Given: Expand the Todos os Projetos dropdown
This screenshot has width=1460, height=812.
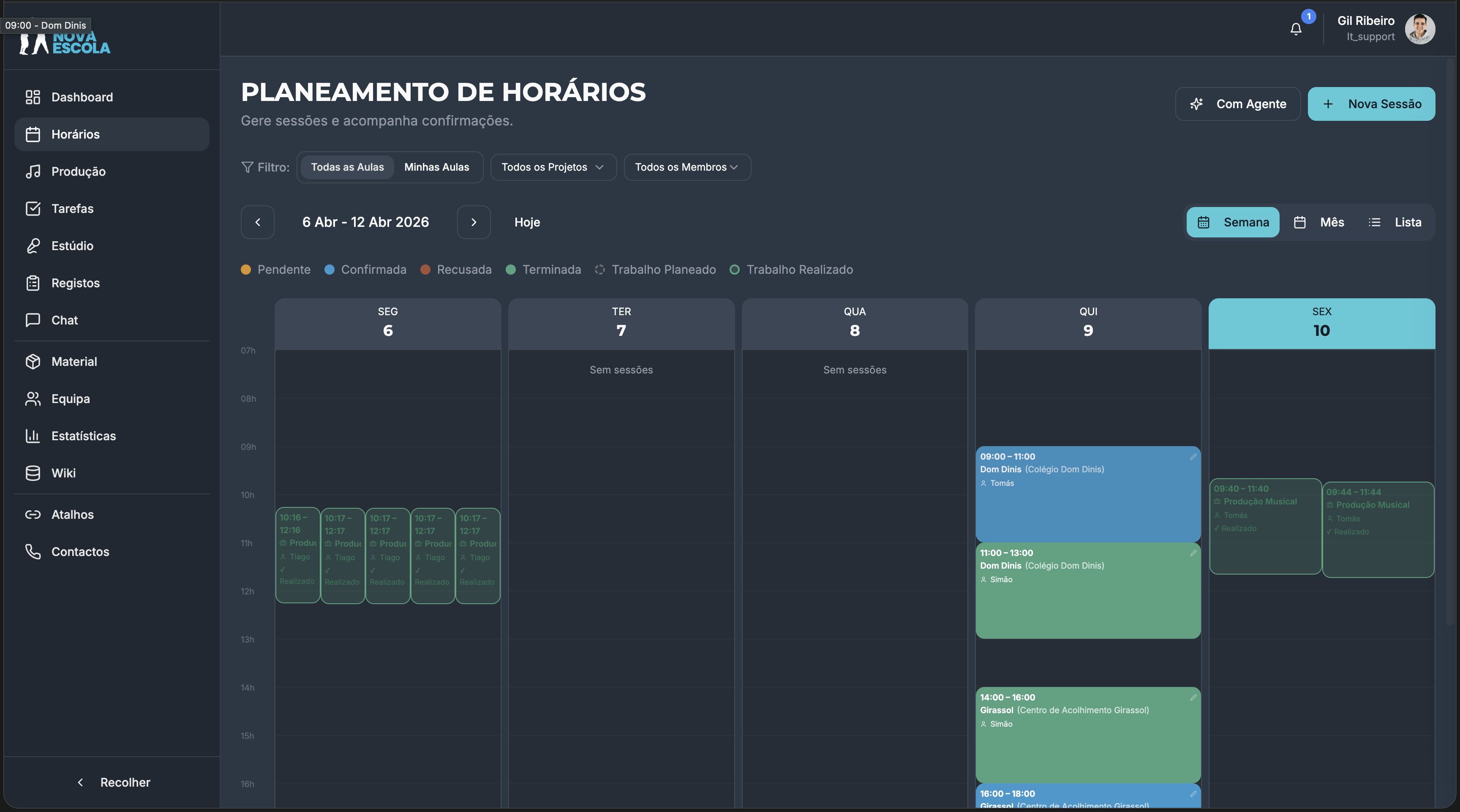Looking at the screenshot, I should [553, 167].
